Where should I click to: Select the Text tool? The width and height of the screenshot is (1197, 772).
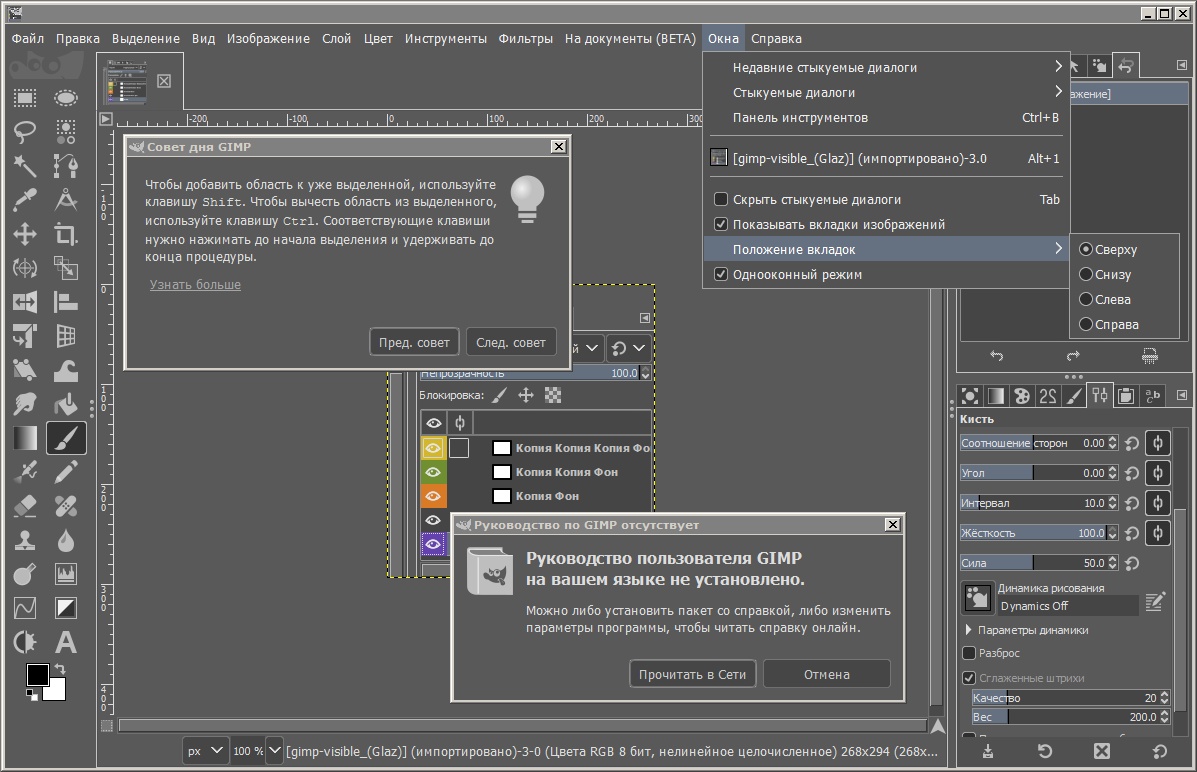coord(66,642)
